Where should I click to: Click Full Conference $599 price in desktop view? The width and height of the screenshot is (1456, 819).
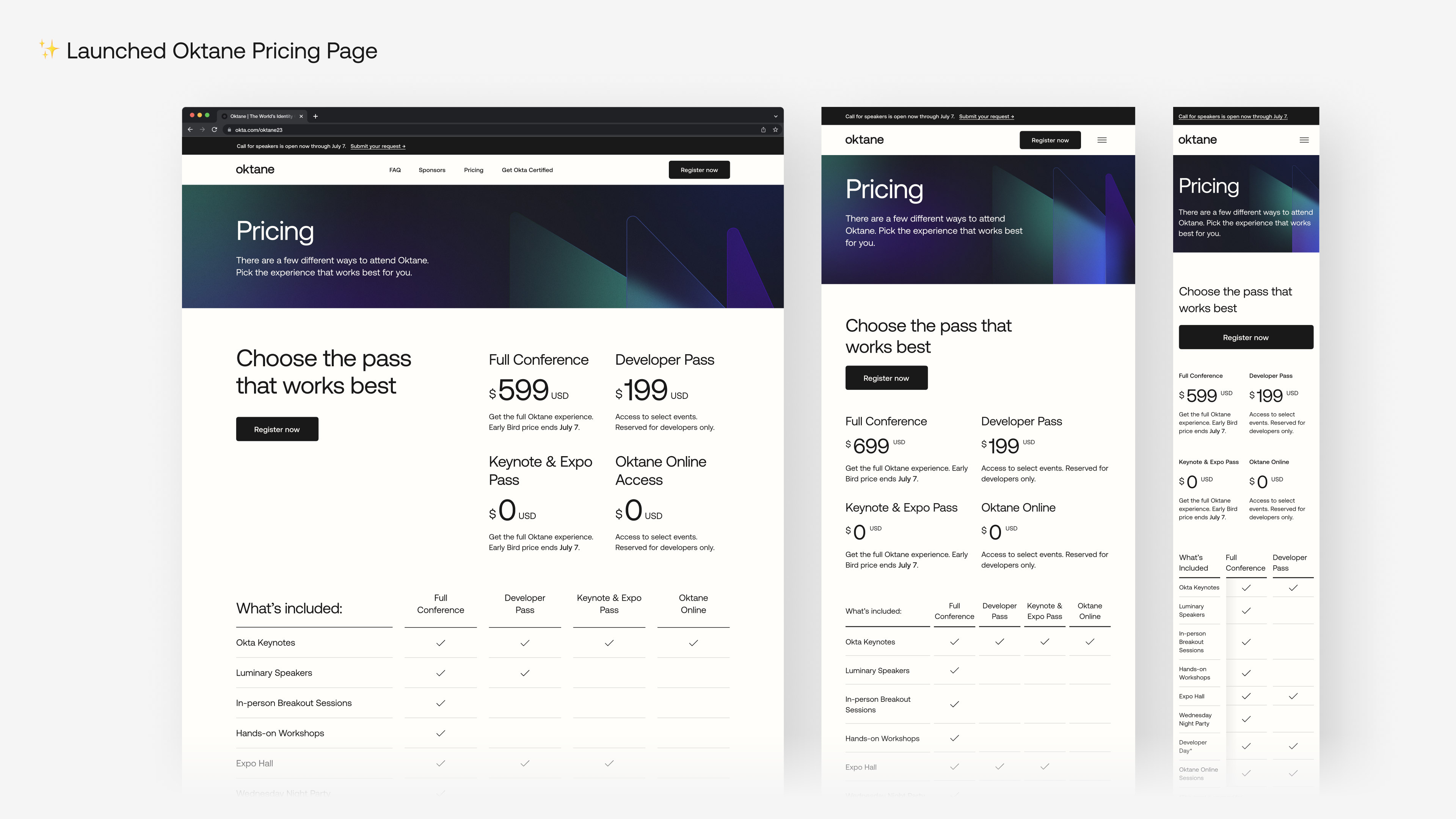(x=529, y=390)
